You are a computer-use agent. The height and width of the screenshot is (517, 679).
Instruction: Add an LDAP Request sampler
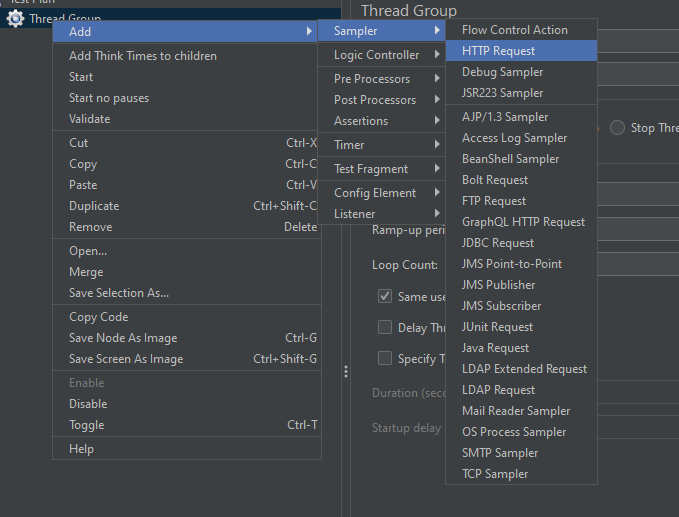click(x=521, y=390)
